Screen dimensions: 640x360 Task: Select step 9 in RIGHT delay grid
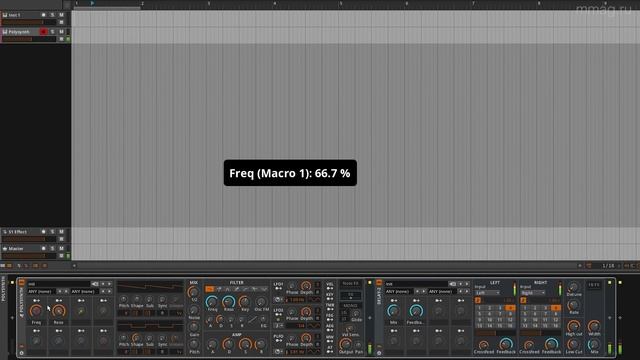point(525,320)
